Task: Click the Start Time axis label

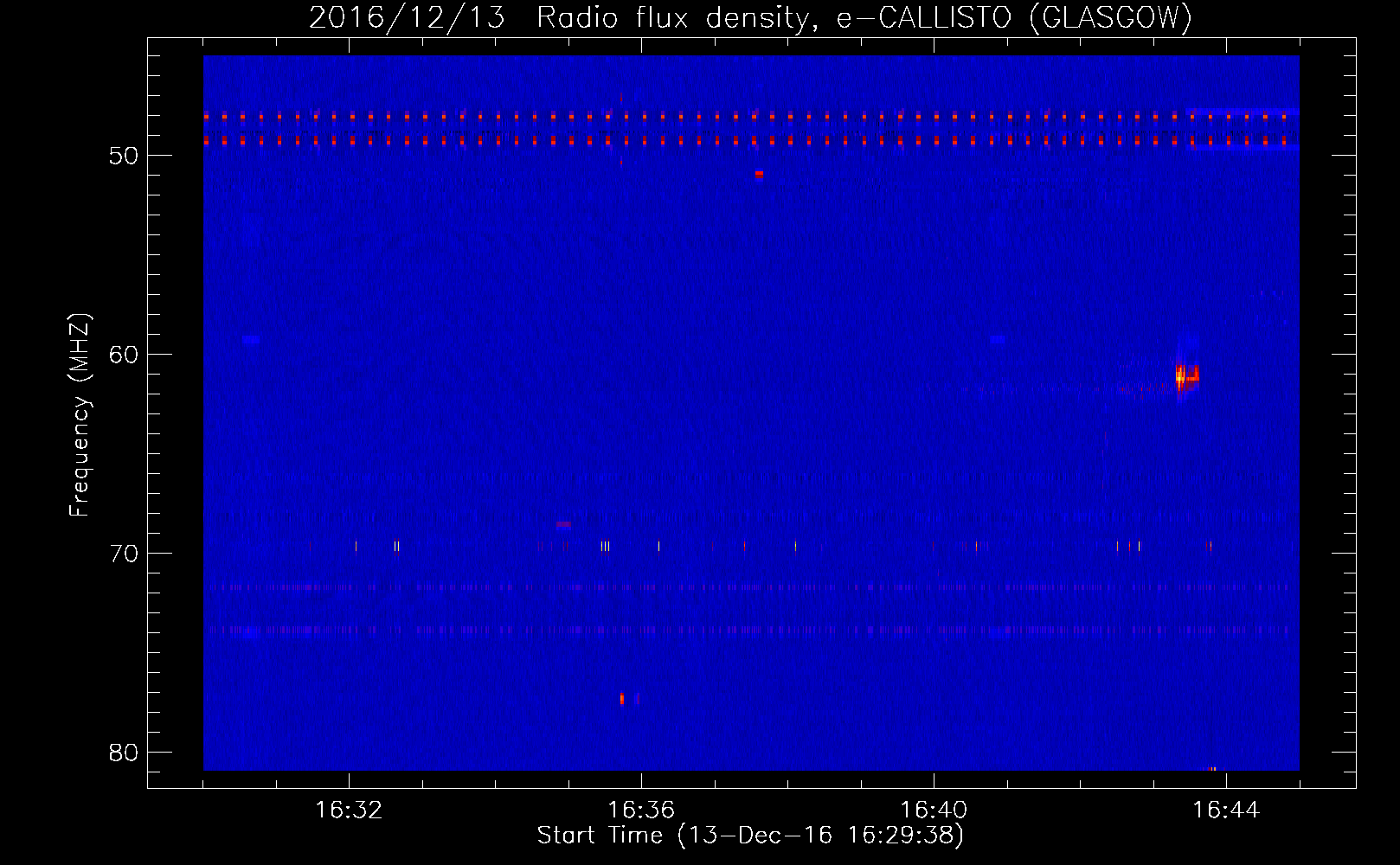Action: click(750, 836)
